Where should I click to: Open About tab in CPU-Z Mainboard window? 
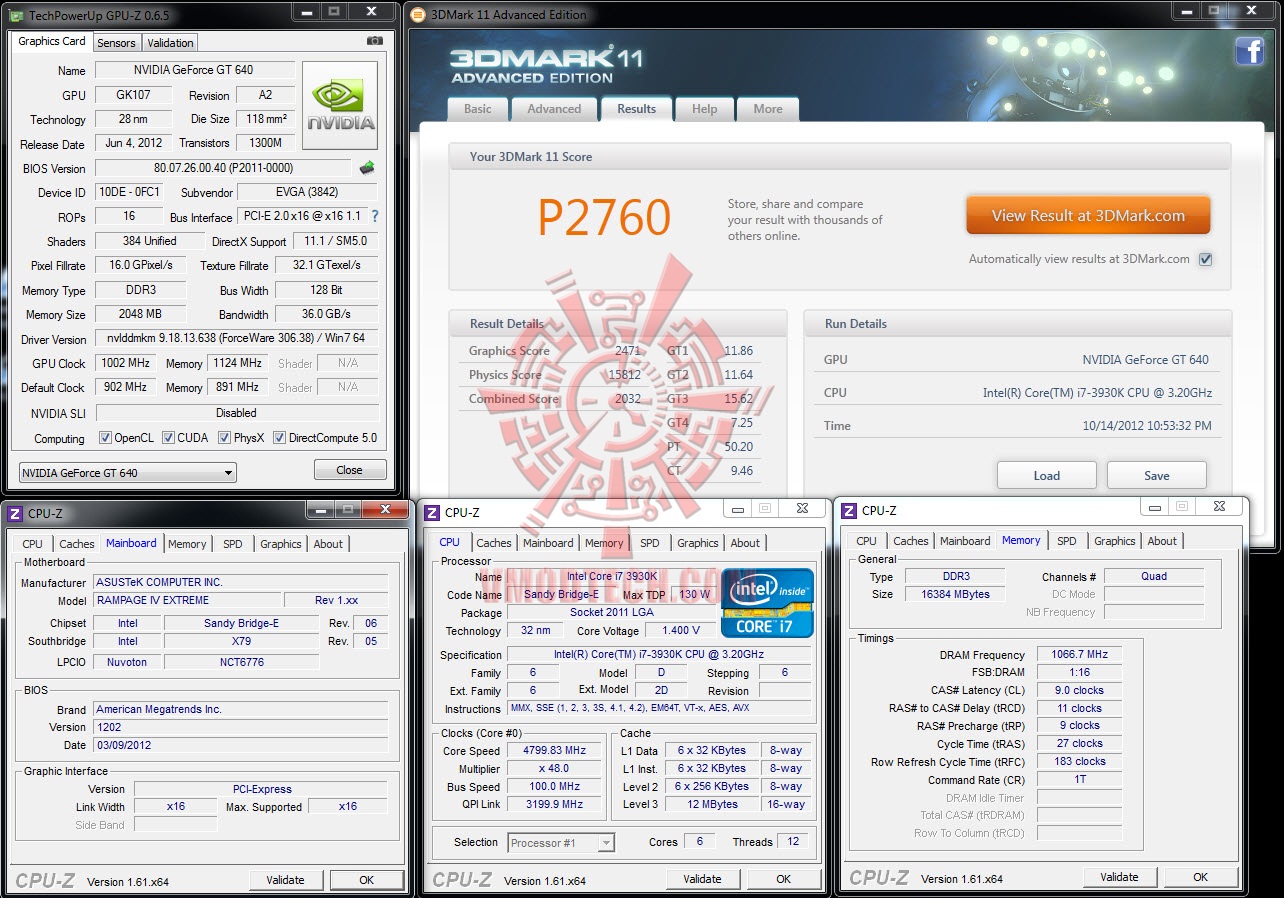328,544
